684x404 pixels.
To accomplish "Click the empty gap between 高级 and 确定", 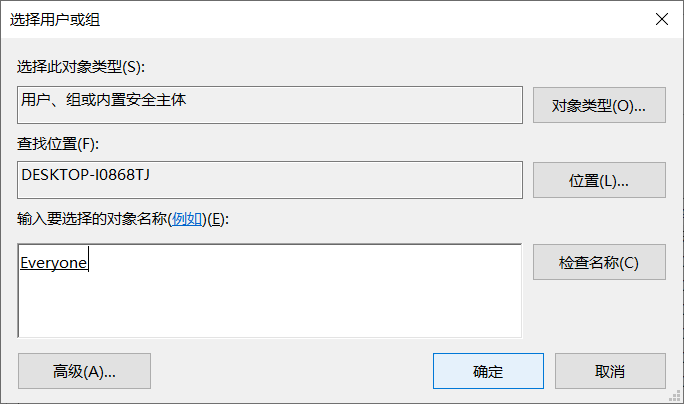I will [x=290, y=371].
